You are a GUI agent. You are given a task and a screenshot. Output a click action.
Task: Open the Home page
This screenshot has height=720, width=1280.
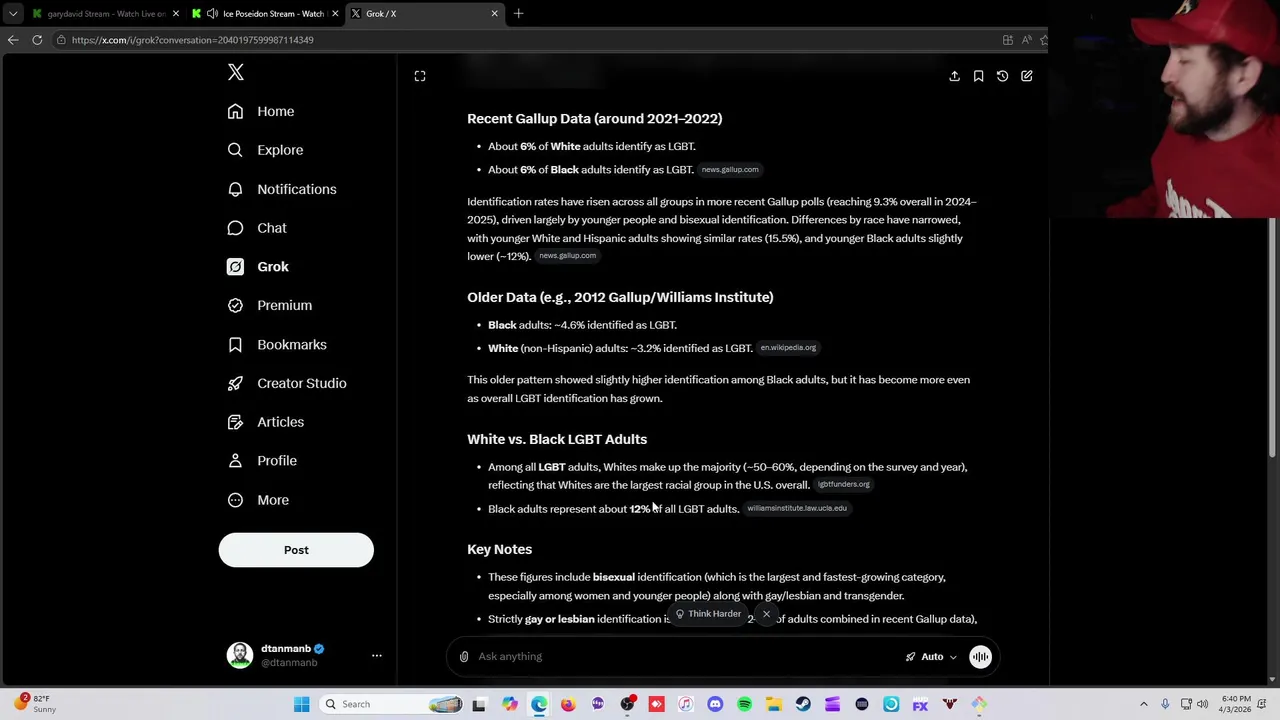point(261,111)
